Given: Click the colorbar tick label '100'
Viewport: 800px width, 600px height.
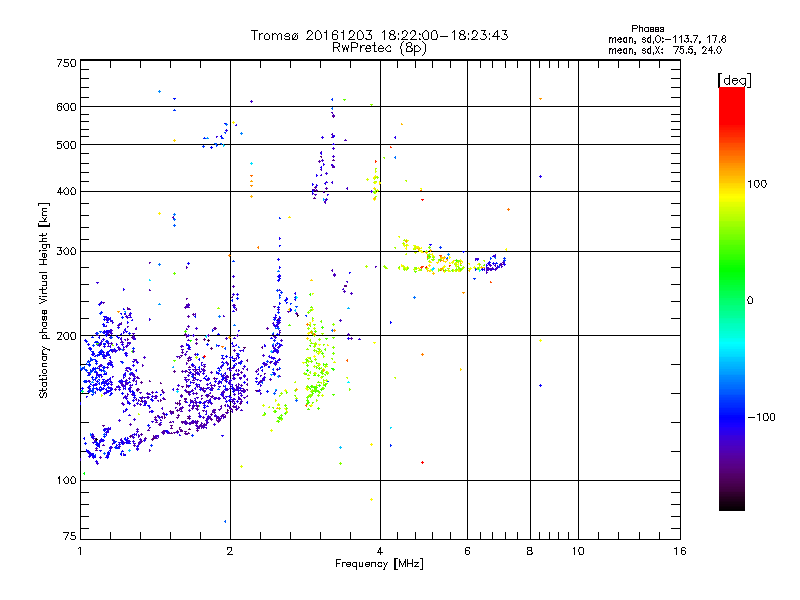Looking at the screenshot, I should point(757,184).
